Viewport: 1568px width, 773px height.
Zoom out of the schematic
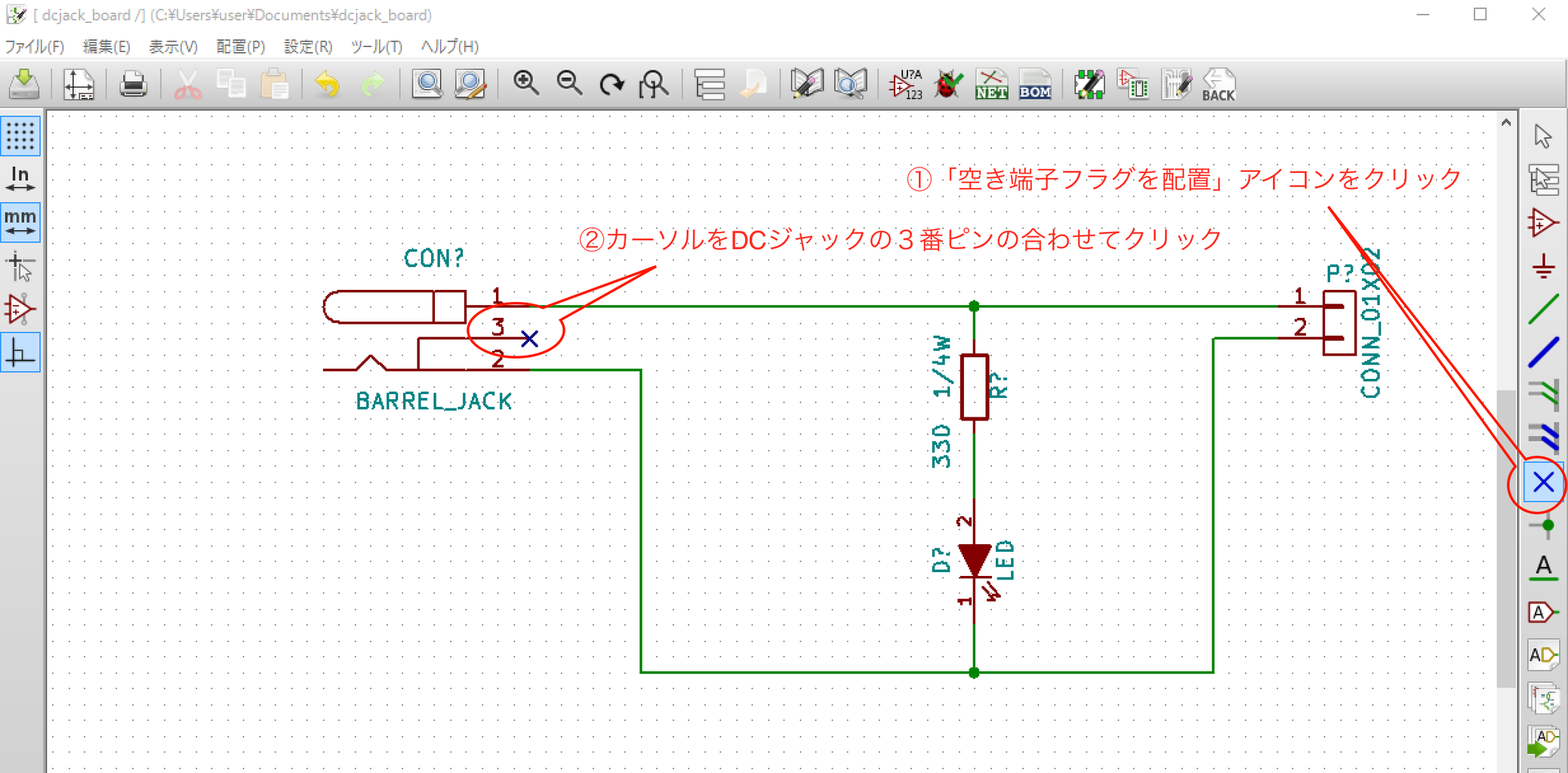point(569,84)
